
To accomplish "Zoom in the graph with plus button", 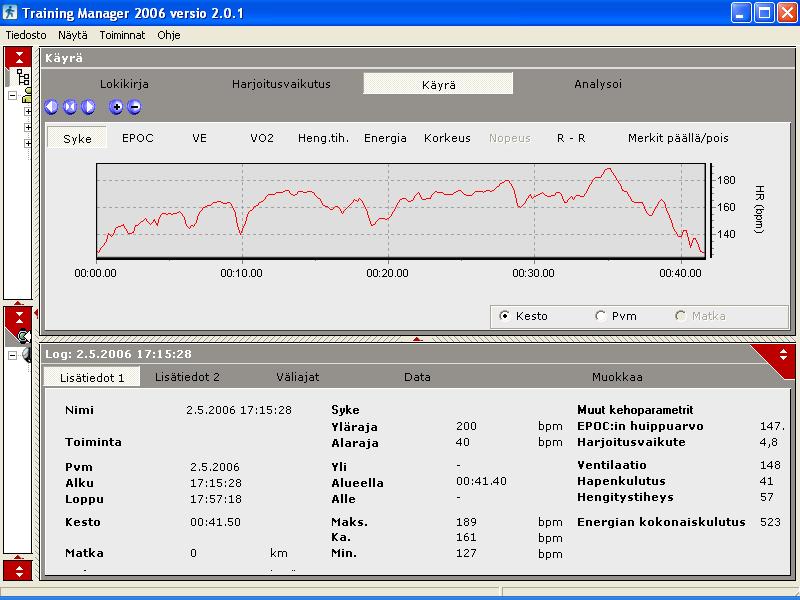I will coord(116,107).
